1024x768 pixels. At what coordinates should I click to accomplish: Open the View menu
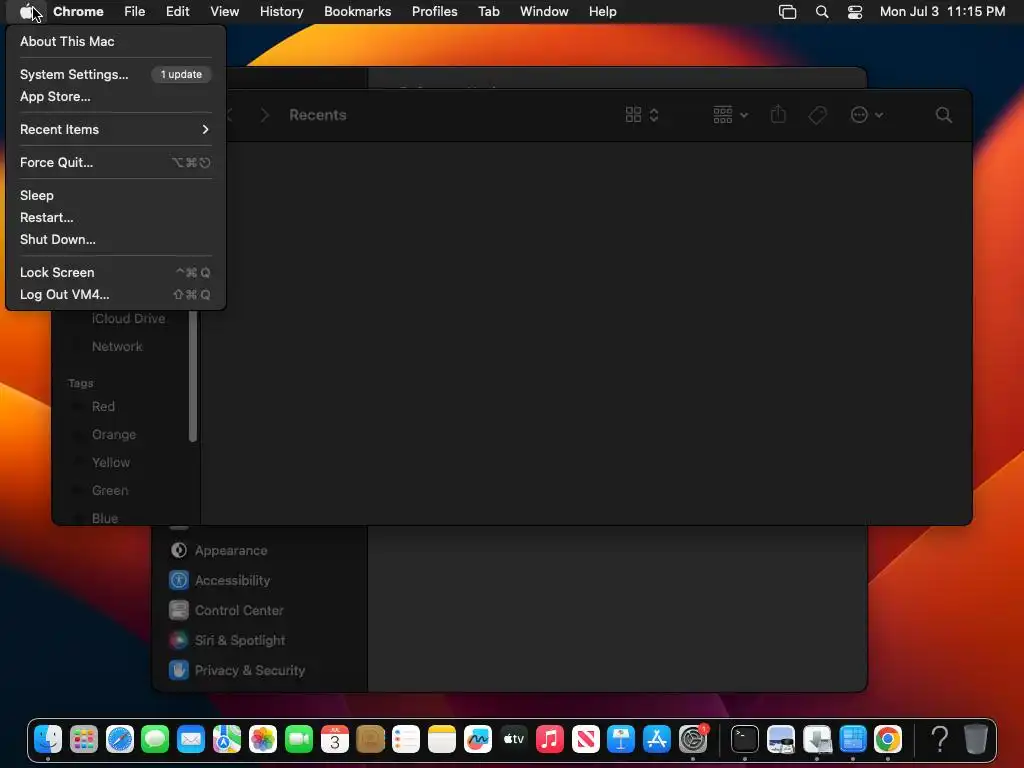coord(224,11)
